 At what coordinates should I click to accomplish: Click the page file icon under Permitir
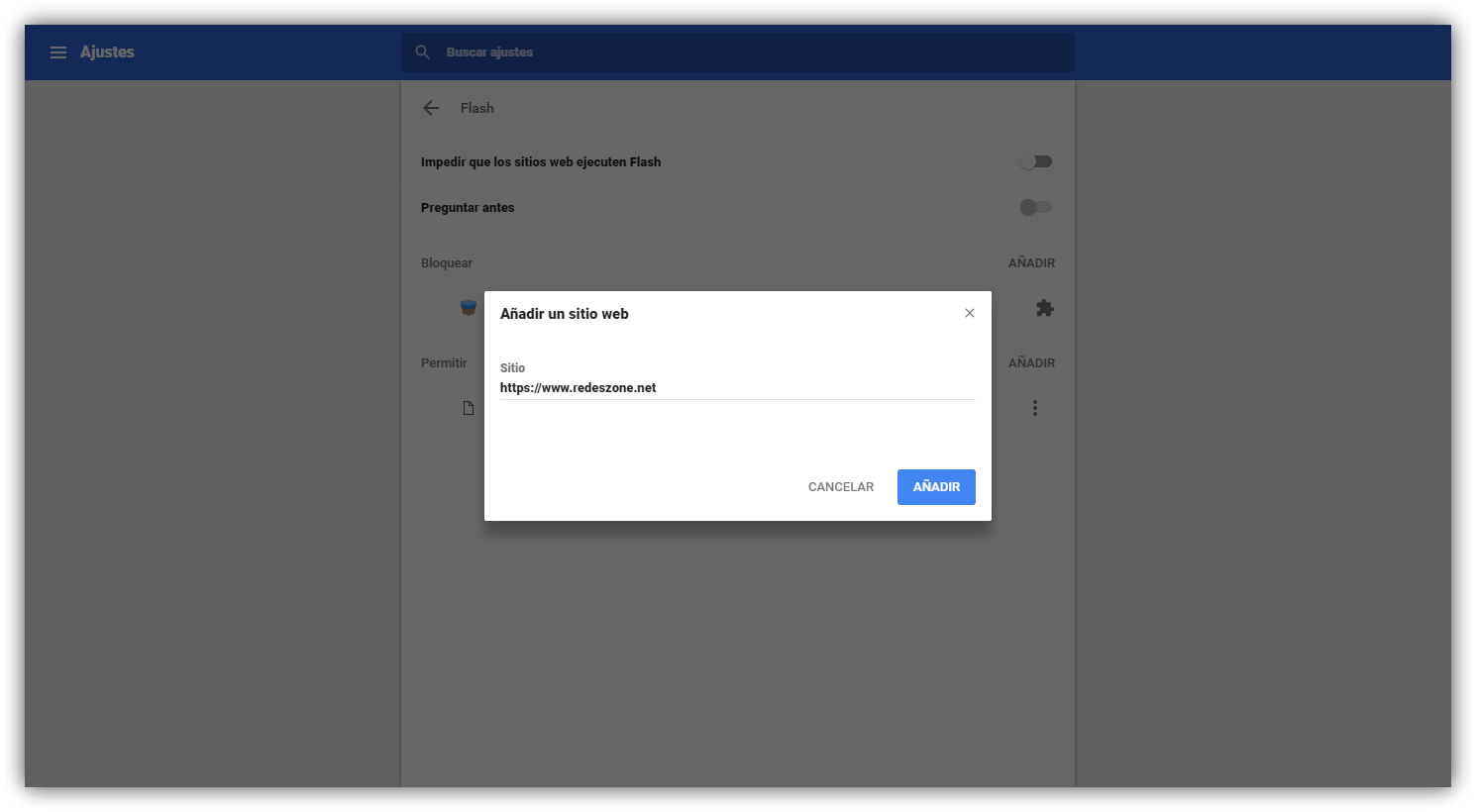(469, 408)
